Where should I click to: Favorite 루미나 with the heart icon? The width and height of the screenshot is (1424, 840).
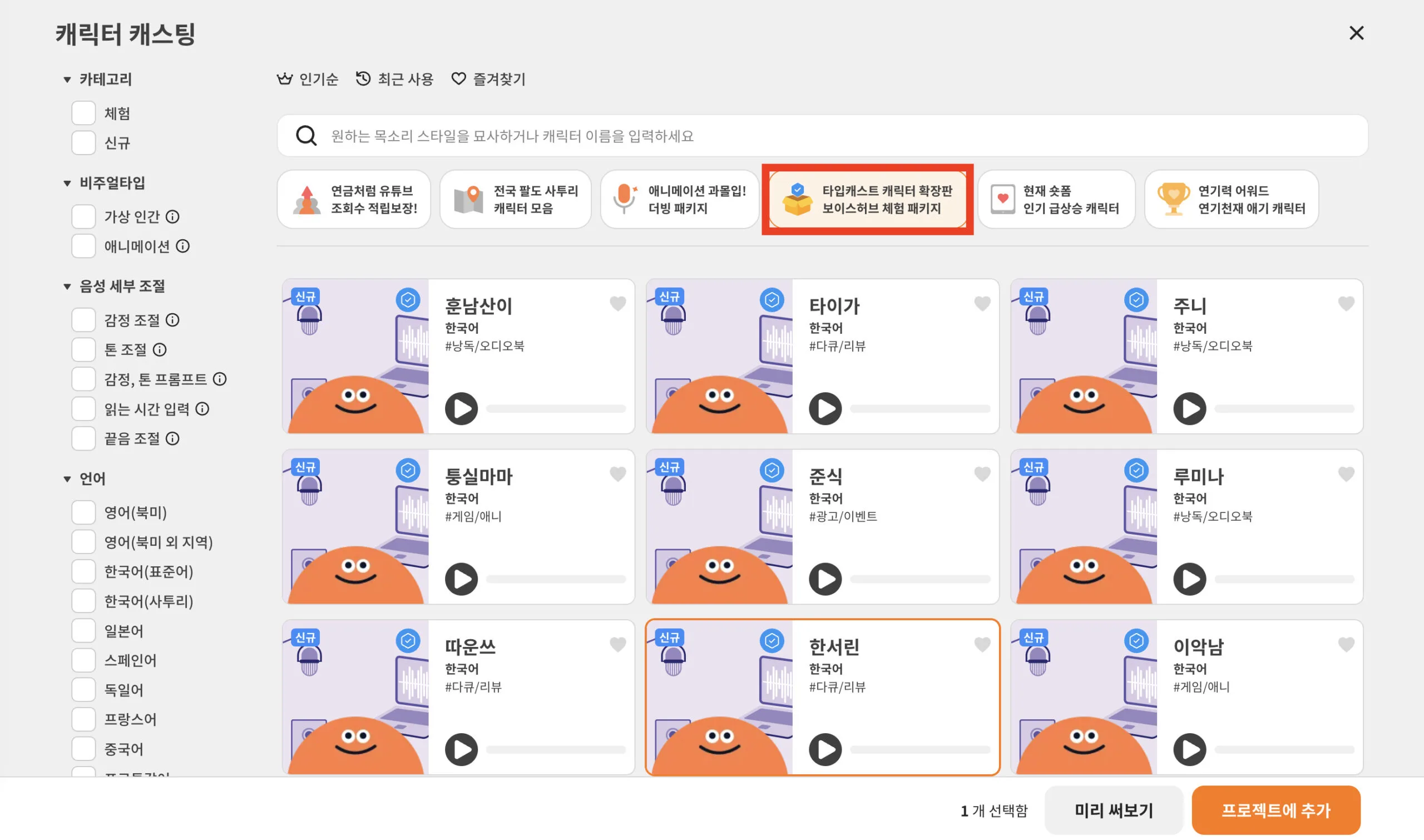tap(1347, 474)
